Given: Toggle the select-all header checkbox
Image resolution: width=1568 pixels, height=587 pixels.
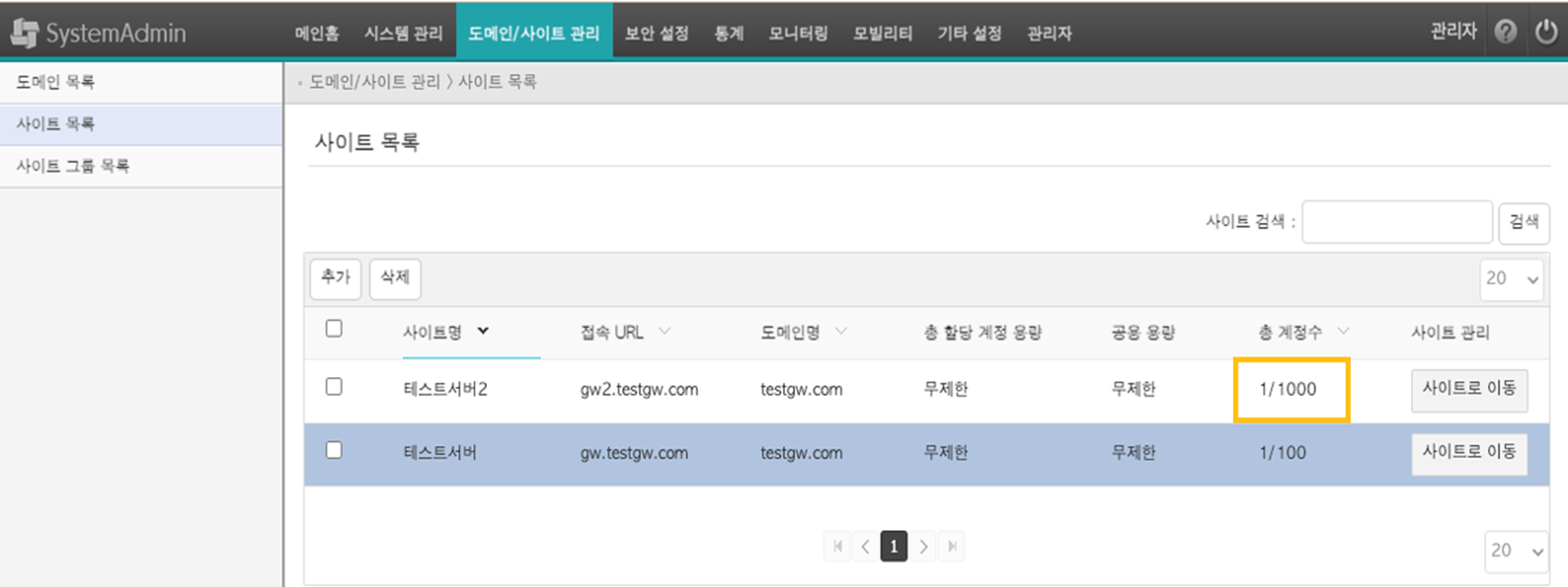Looking at the screenshot, I should click(334, 328).
